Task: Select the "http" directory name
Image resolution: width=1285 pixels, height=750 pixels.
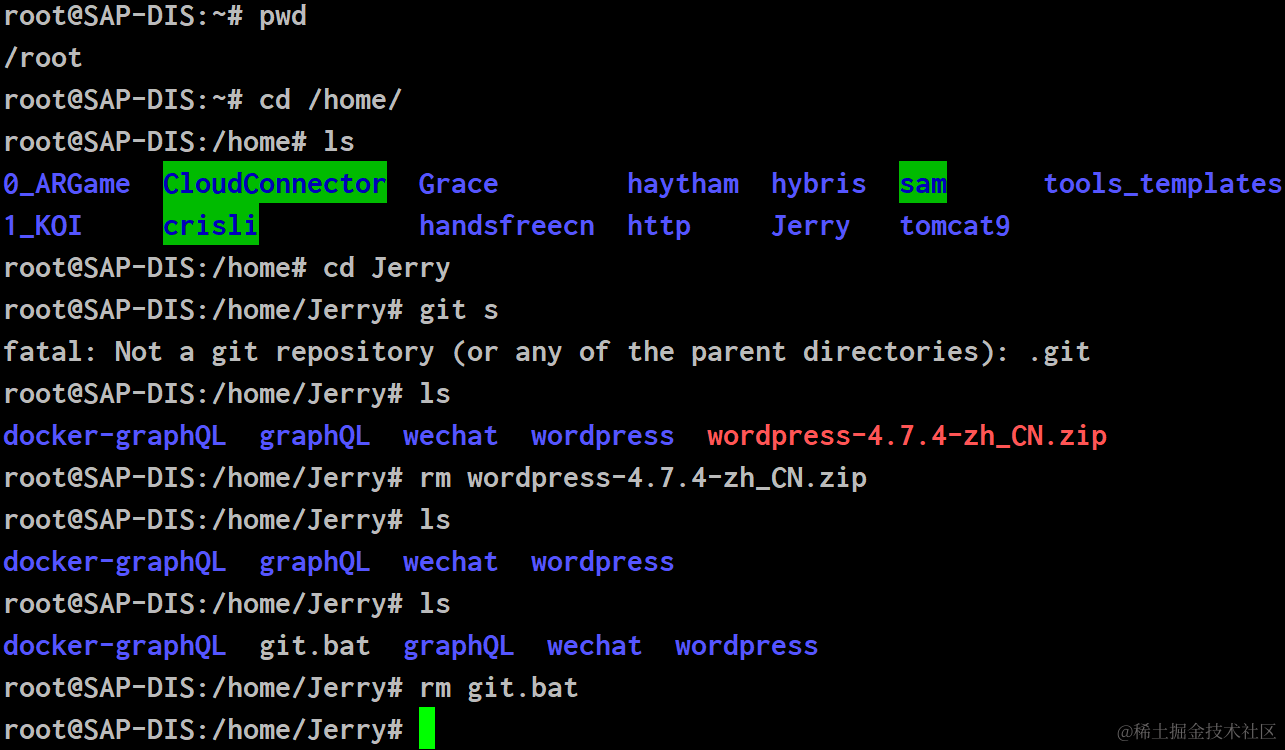Action: point(659,226)
